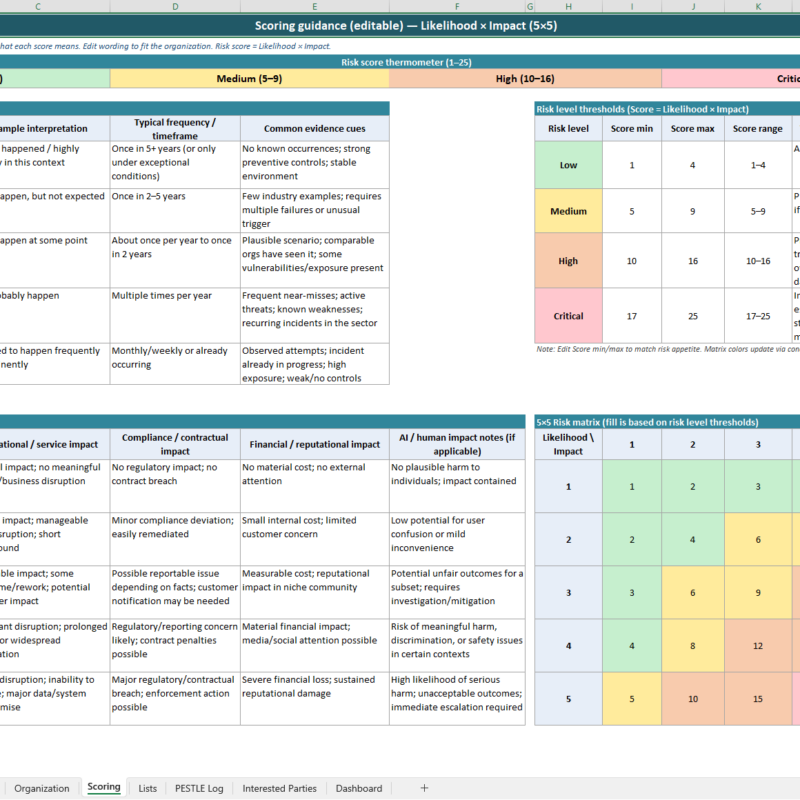Click the green matrix cell containing 1

coord(631,486)
